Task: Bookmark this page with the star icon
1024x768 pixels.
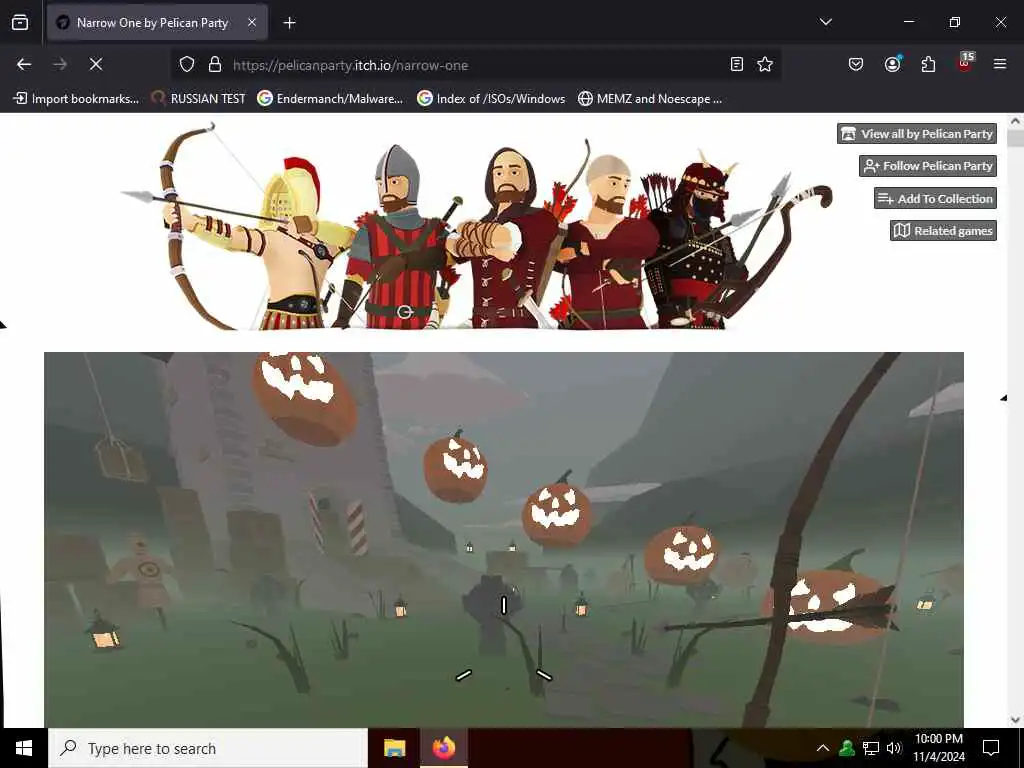Action: 765,64
